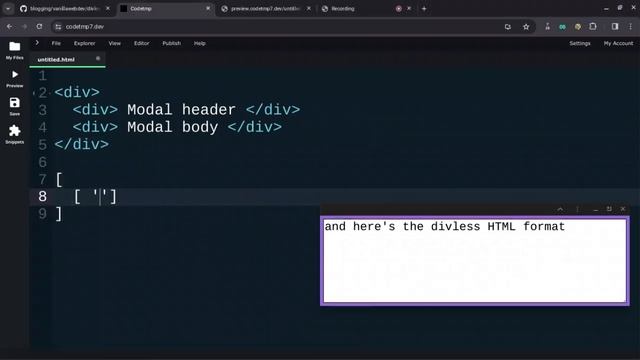The height and width of the screenshot is (360, 640).
Task: Expand the sidebar chevron arrow
Action: 37,42
